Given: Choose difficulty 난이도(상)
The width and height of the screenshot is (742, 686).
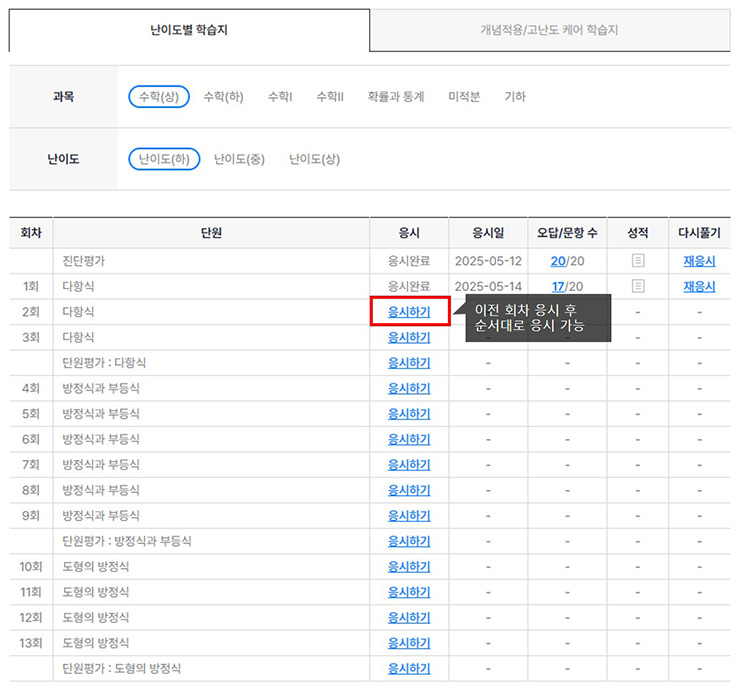Looking at the screenshot, I should click(315, 159).
